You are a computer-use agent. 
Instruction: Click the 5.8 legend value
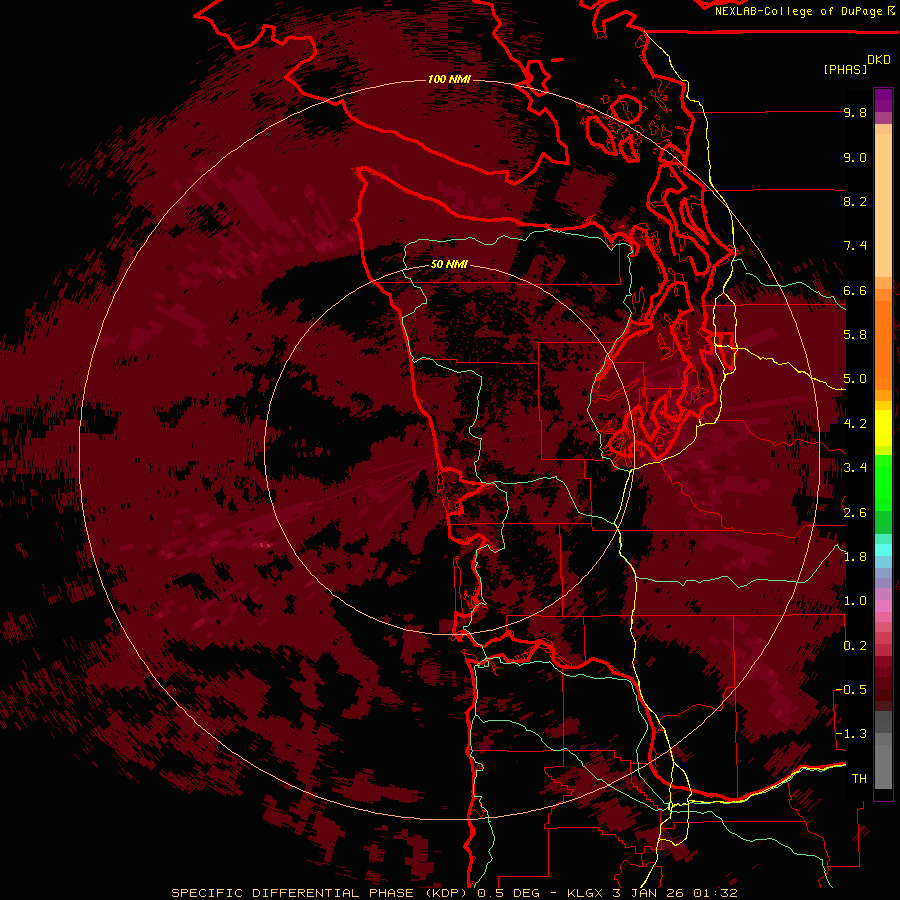coord(855,335)
